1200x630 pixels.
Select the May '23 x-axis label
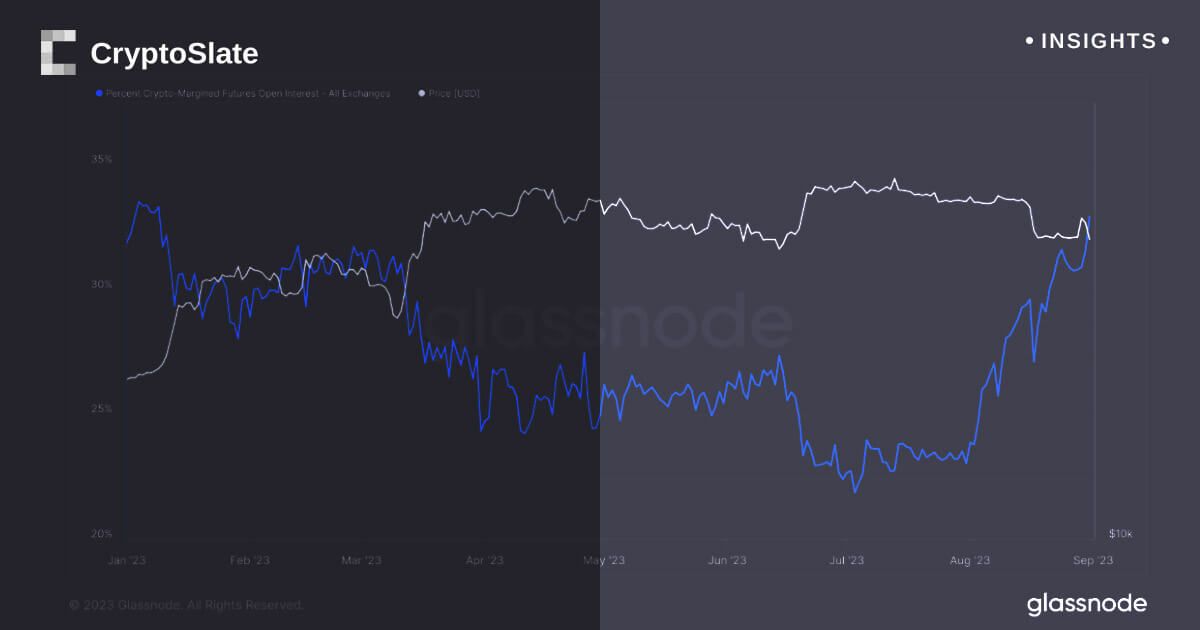(x=603, y=561)
